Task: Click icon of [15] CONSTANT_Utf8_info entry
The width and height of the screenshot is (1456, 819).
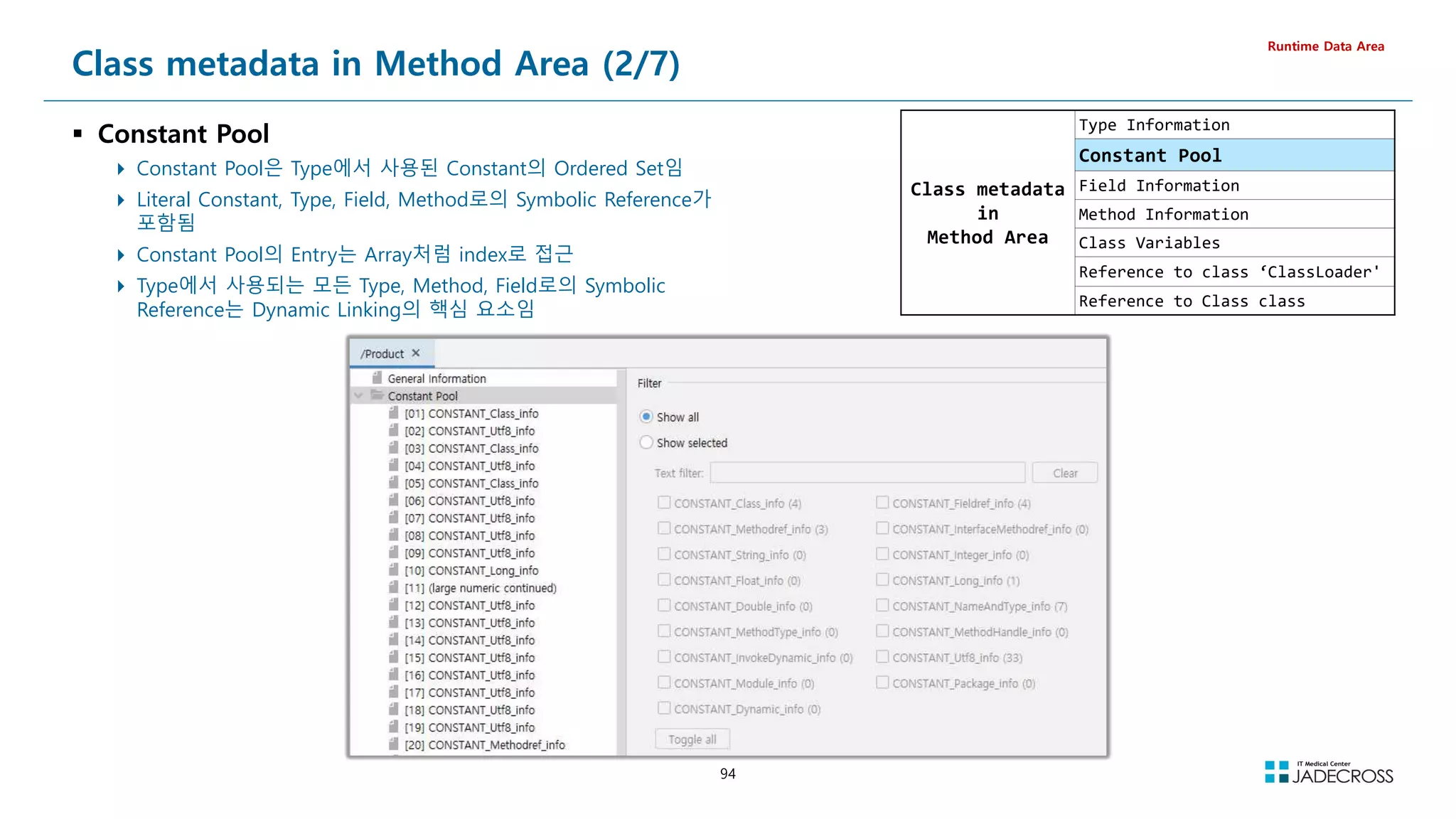Action: coord(394,657)
